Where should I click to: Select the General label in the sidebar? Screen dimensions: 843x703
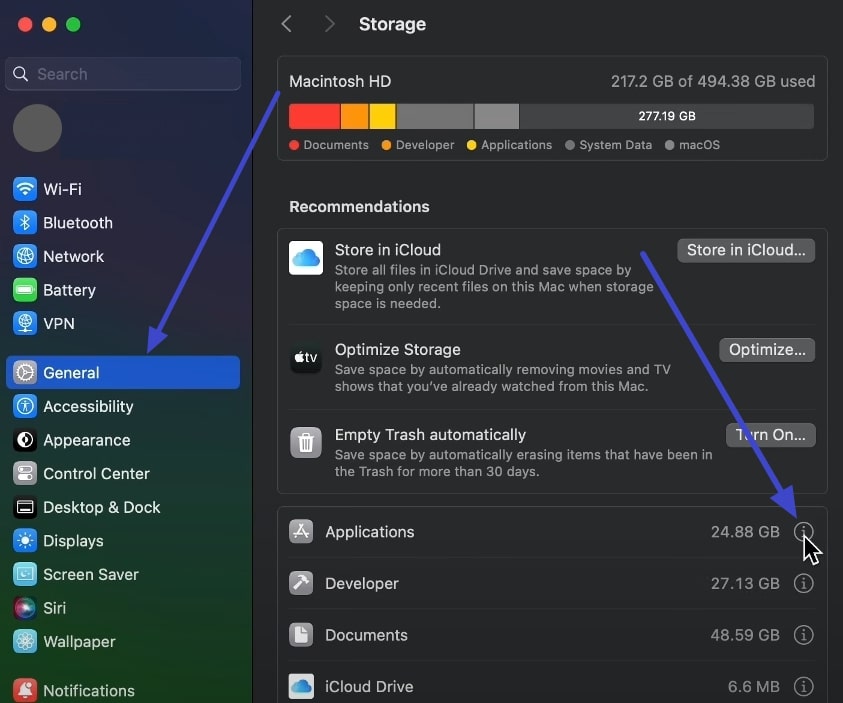click(71, 372)
